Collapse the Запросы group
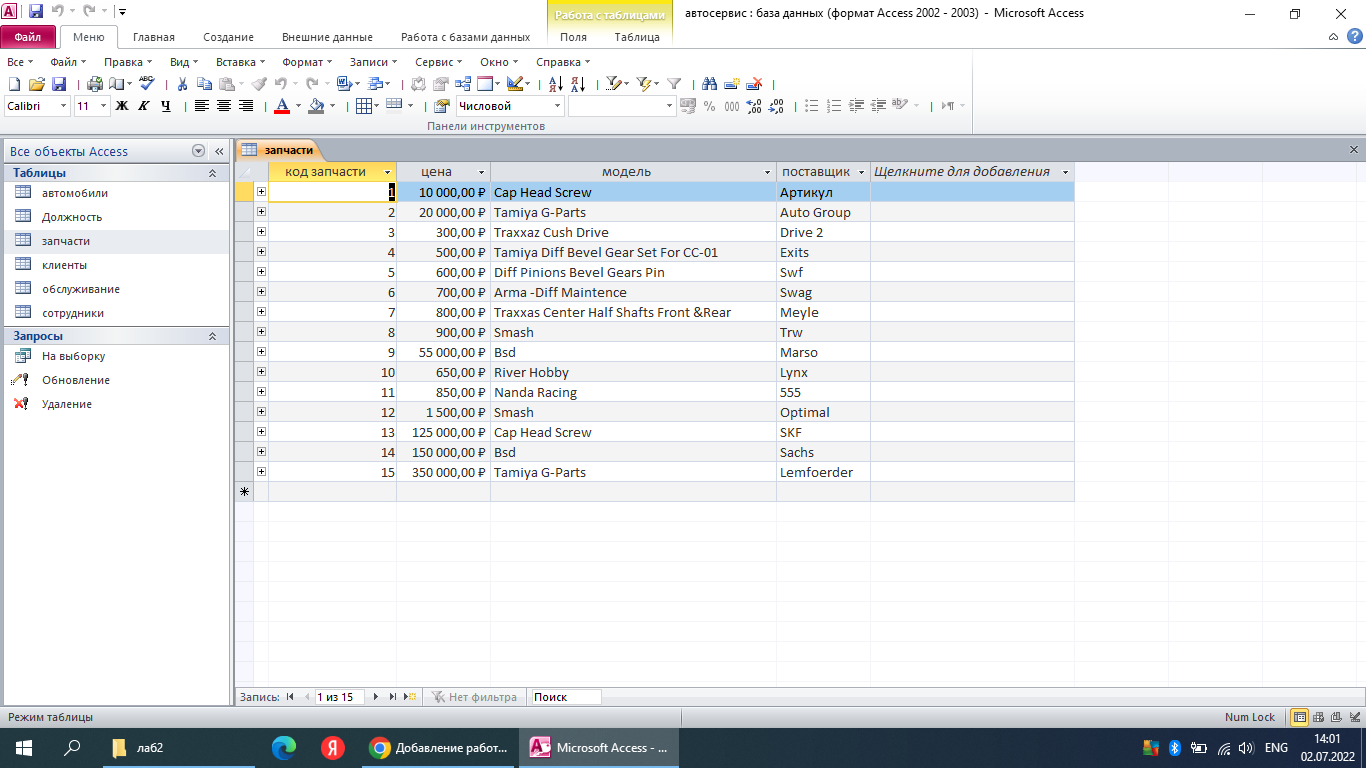 click(212, 337)
